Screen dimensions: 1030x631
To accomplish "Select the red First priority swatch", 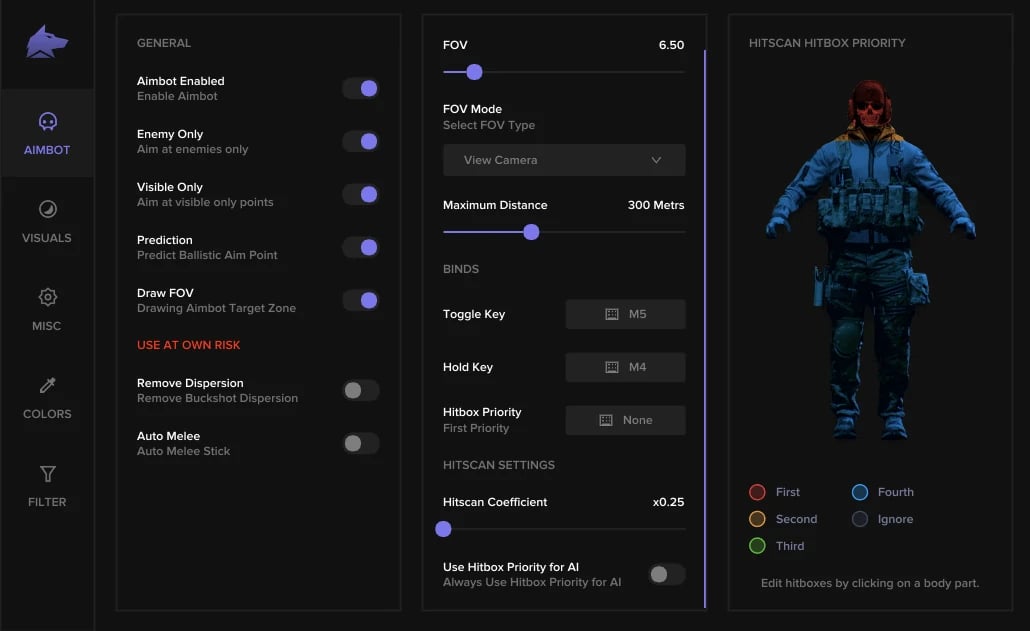I will [757, 492].
